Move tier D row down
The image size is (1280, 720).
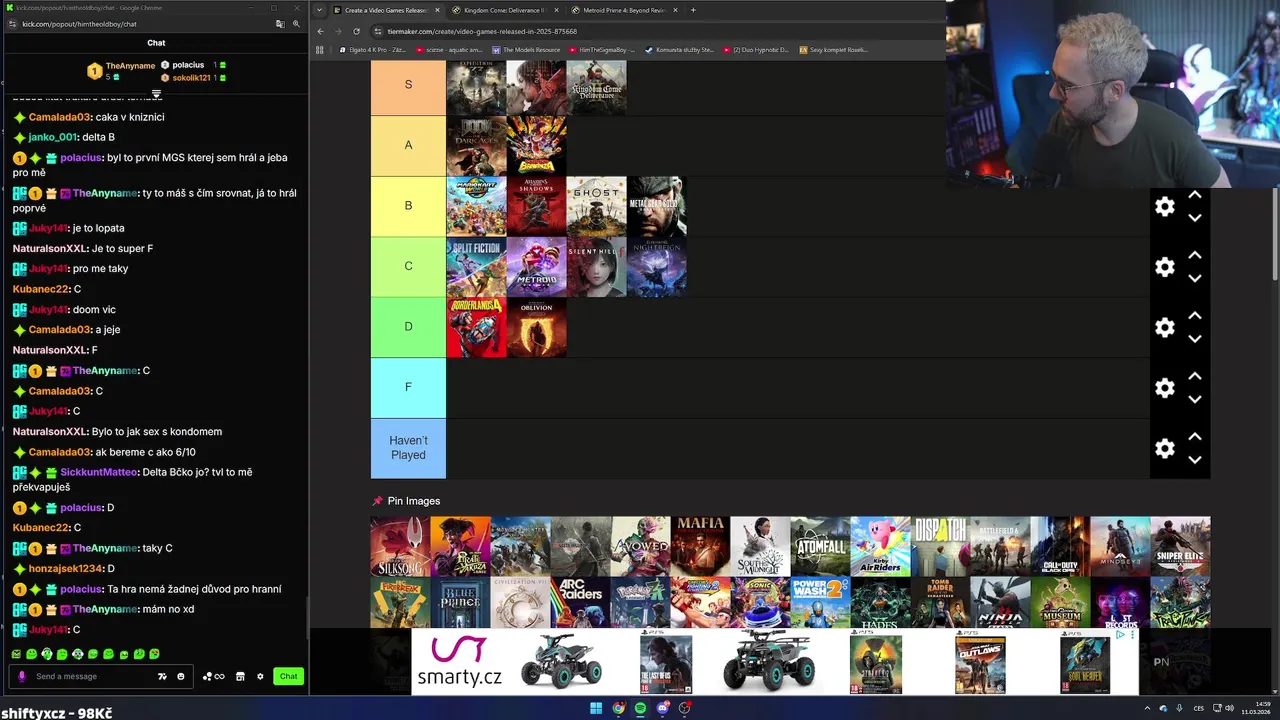pos(1194,339)
